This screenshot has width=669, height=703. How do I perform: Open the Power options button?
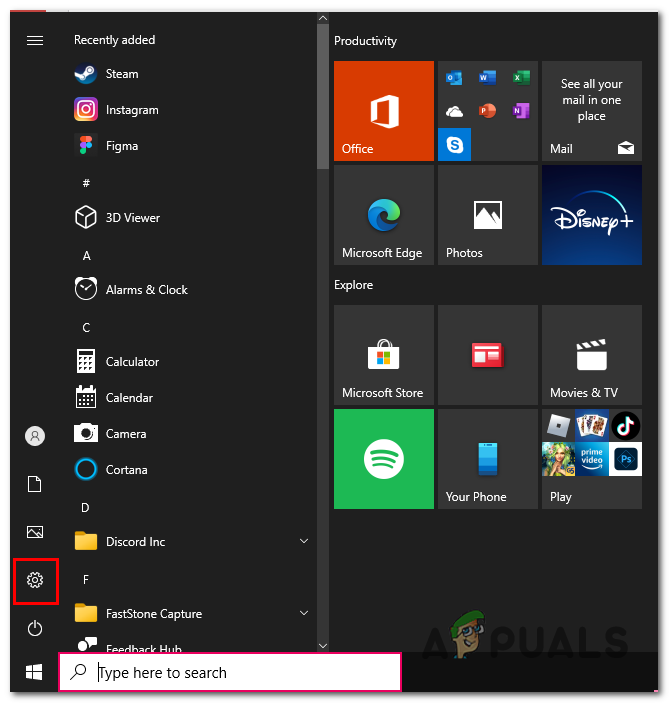point(35,628)
